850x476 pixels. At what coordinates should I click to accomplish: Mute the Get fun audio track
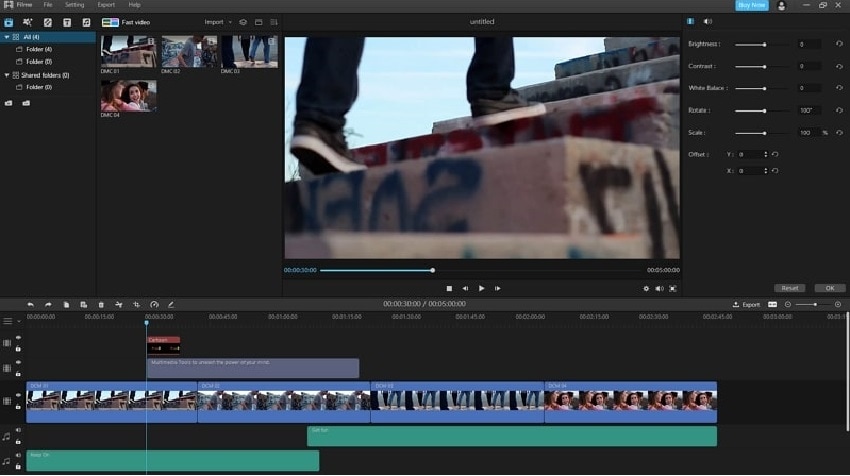18,430
